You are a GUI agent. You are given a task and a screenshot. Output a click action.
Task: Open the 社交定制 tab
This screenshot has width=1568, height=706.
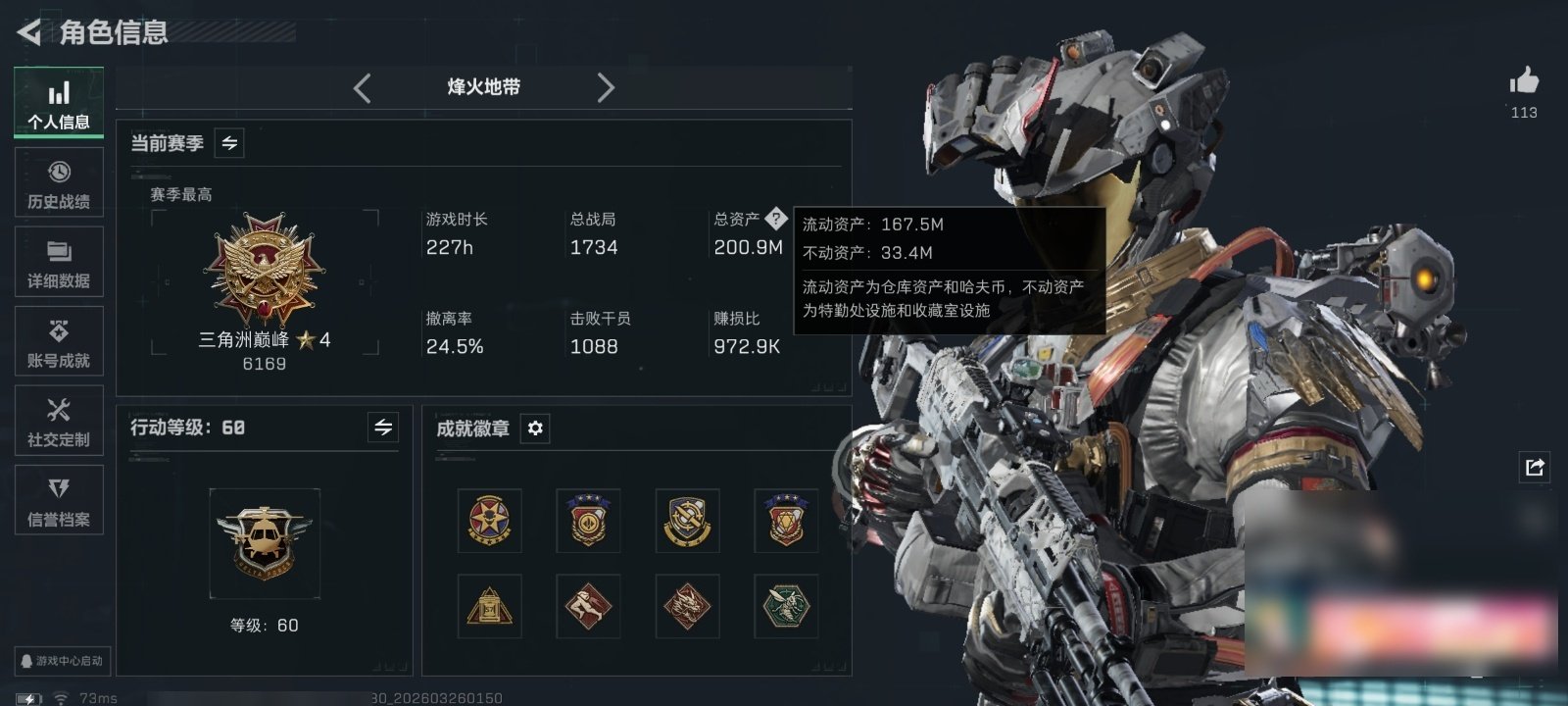[59, 421]
